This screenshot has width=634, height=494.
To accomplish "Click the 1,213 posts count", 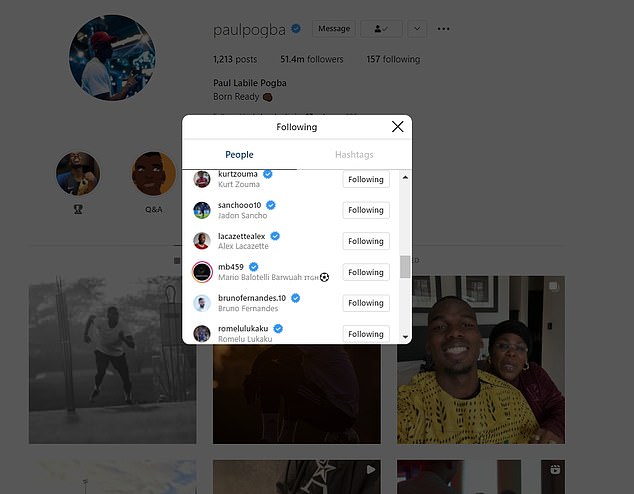I will pyautogui.click(x=235, y=59).
